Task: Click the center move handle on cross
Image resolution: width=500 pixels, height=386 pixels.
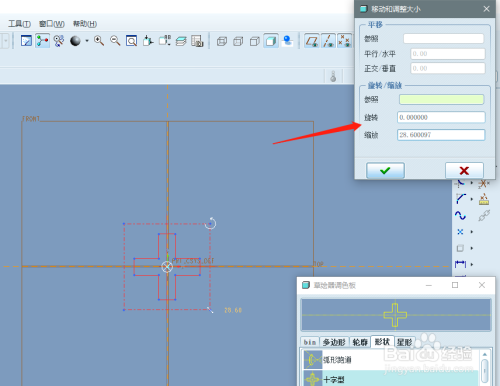Action: point(167,267)
